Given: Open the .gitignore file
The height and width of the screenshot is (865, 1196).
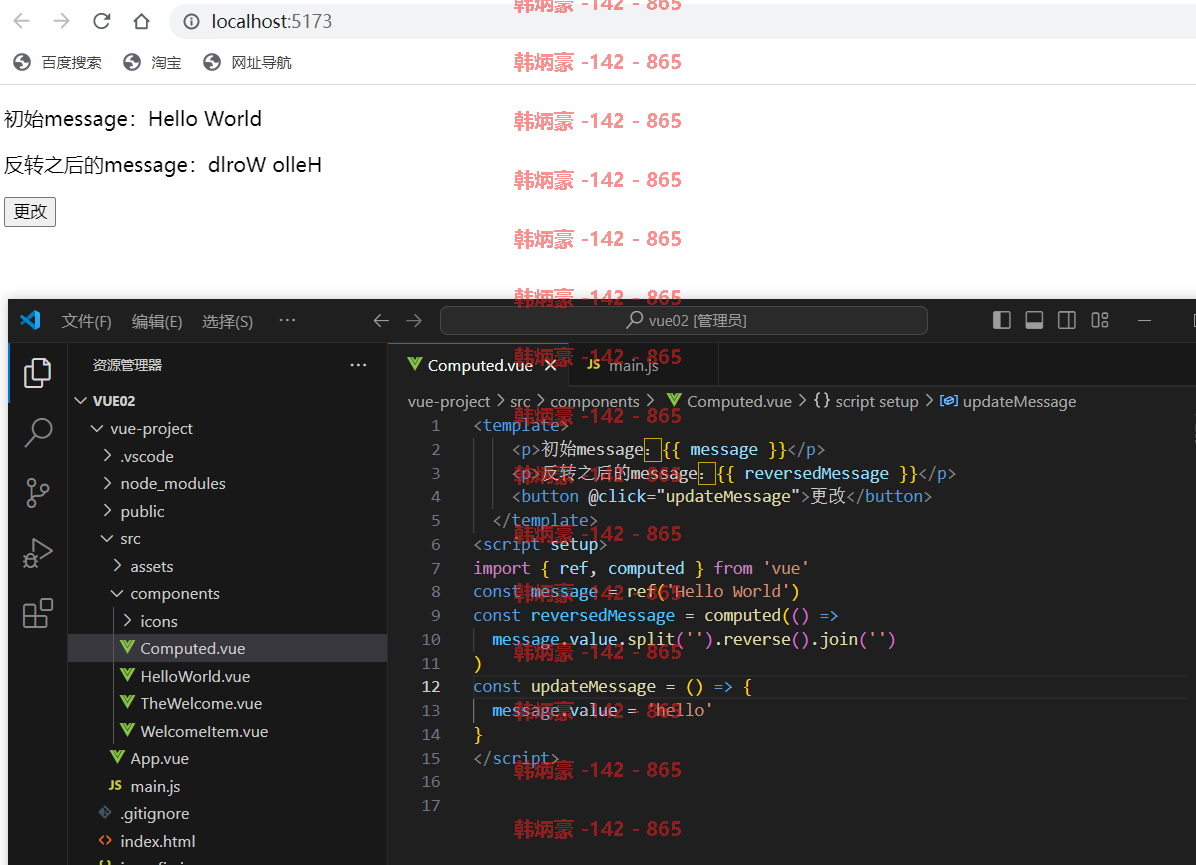Looking at the screenshot, I should [227, 813].
